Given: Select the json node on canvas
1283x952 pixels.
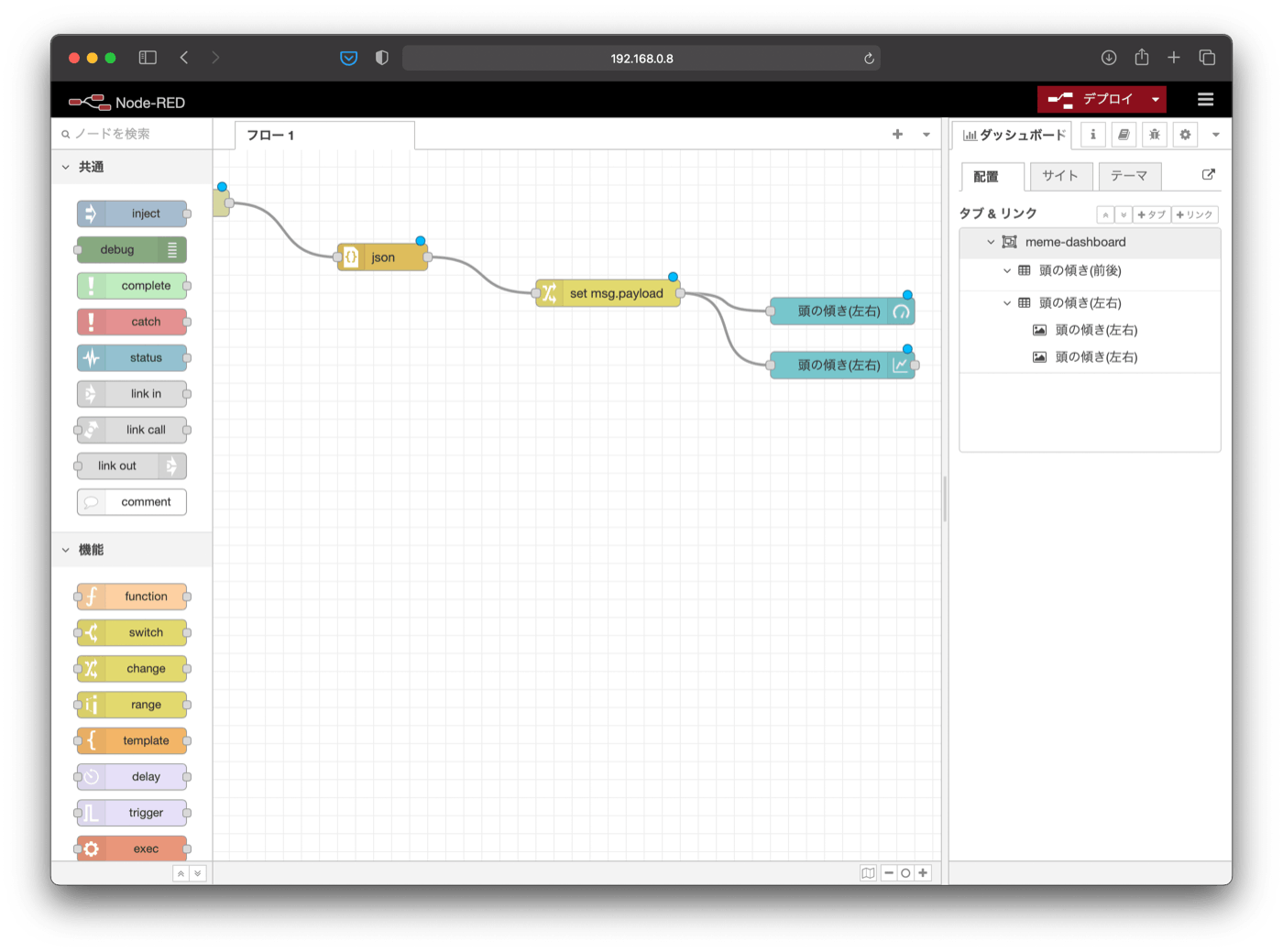Looking at the screenshot, I should [x=383, y=257].
